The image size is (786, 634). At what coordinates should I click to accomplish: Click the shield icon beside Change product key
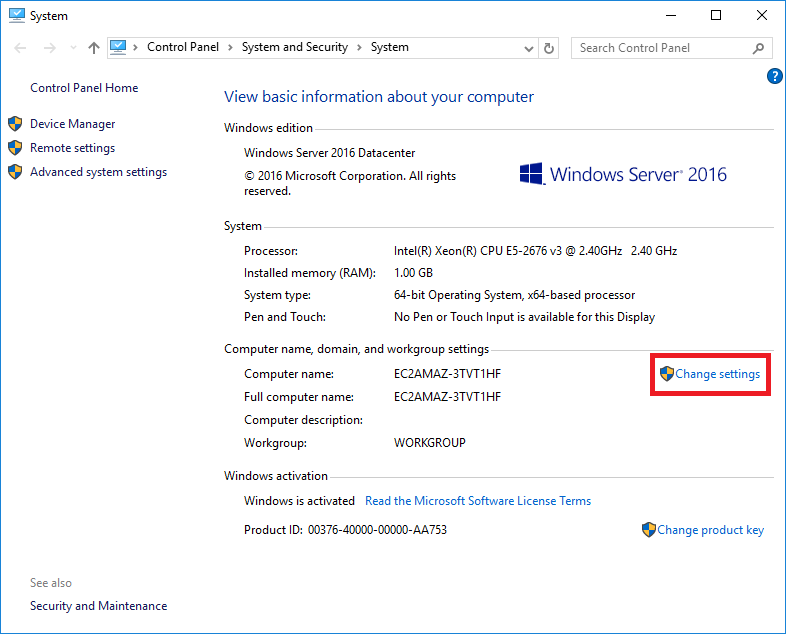click(x=649, y=530)
